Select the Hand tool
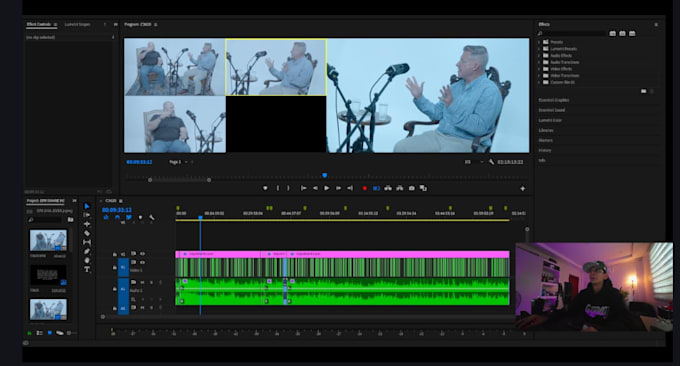The image size is (680, 366). coord(87,260)
